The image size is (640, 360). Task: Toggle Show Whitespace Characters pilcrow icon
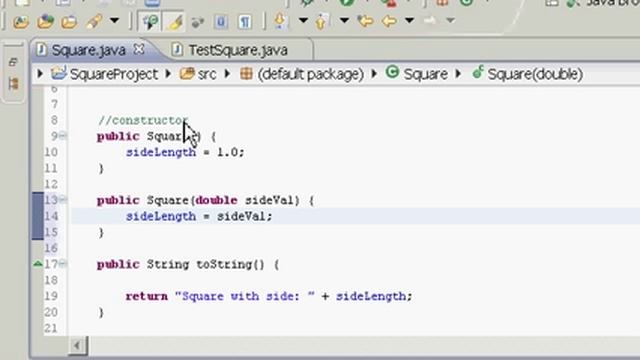coord(245,21)
